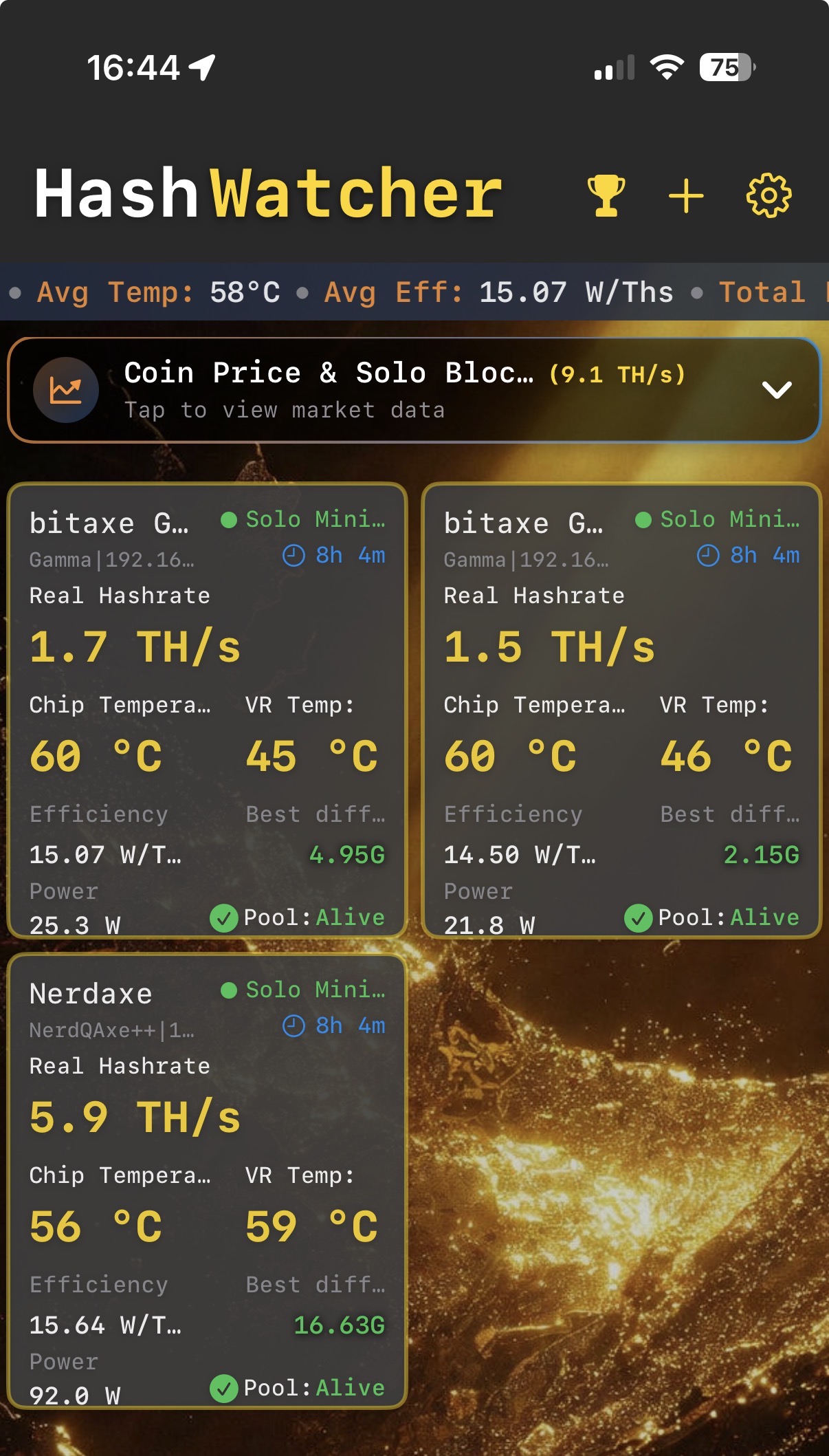This screenshot has height=1456, width=829.
Task: Open the trophy leaderboard icon
Action: coord(606,196)
